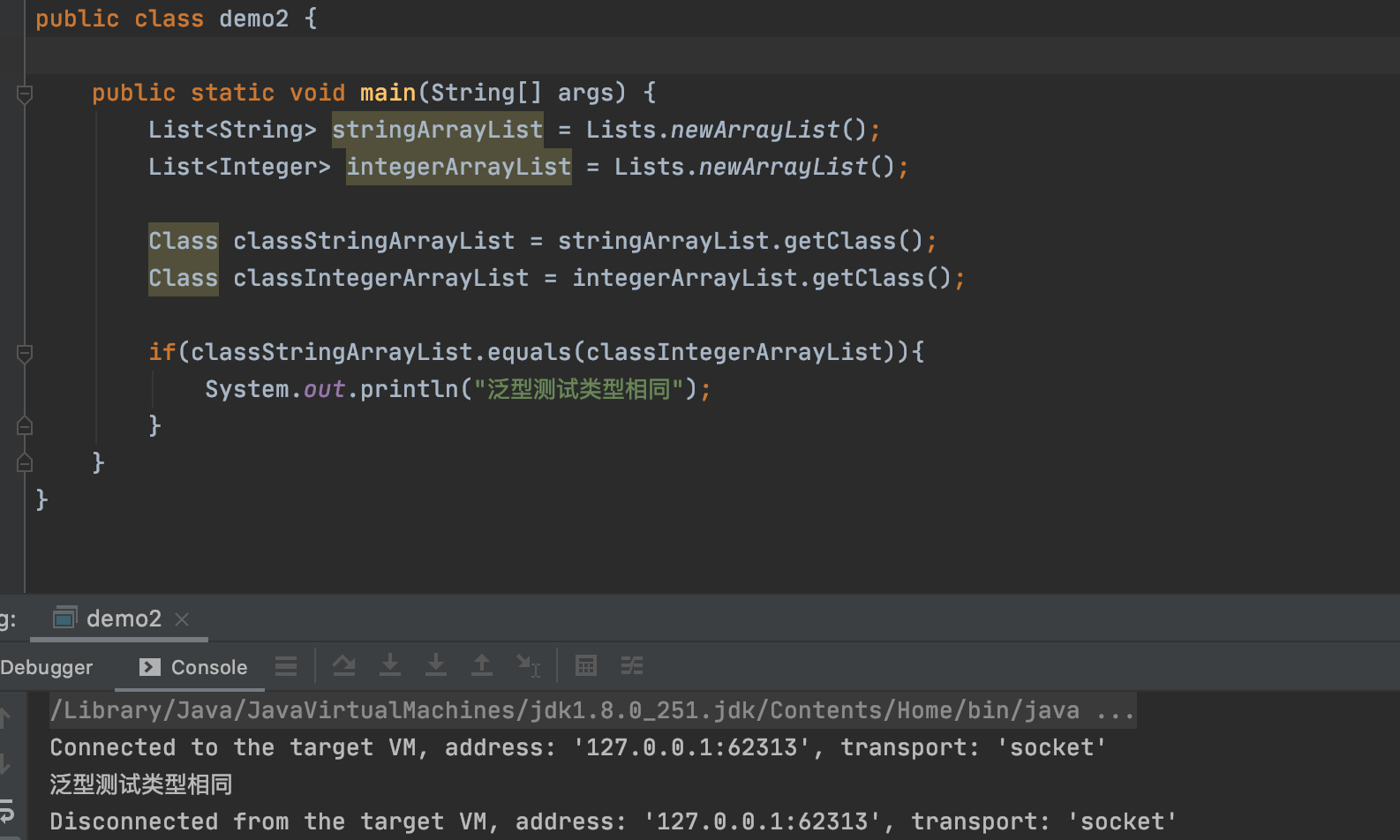Click the console icon on the Console tab

point(150,667)
